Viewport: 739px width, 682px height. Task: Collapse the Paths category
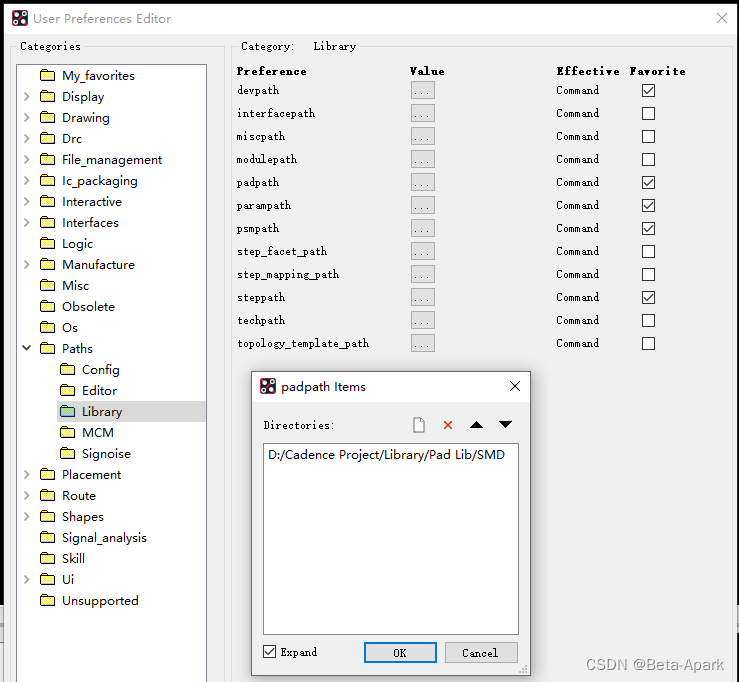(26, 349)
